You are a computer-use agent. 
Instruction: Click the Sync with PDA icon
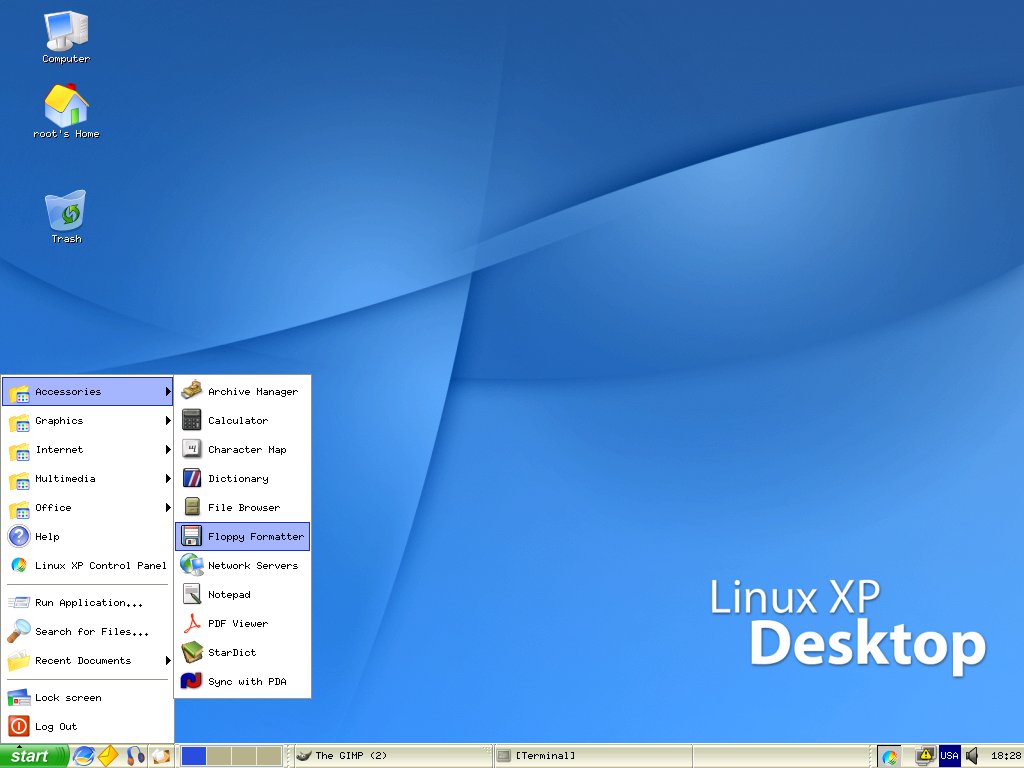pos(192,680)
